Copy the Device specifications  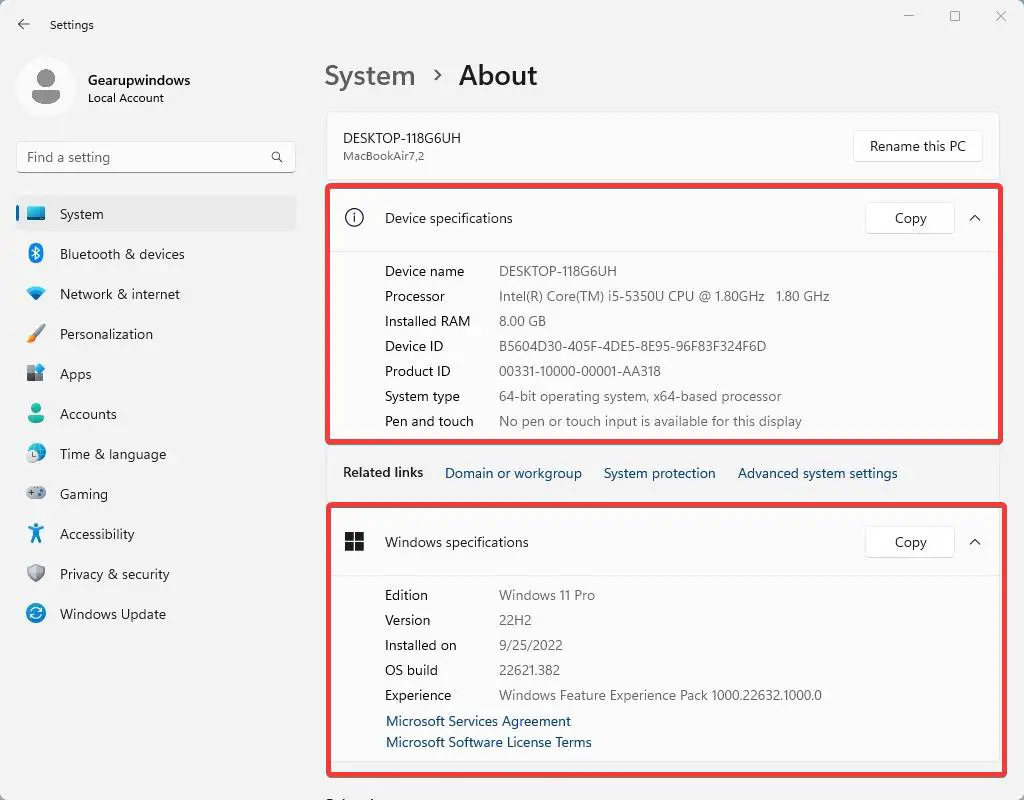[x=910, y=218]
